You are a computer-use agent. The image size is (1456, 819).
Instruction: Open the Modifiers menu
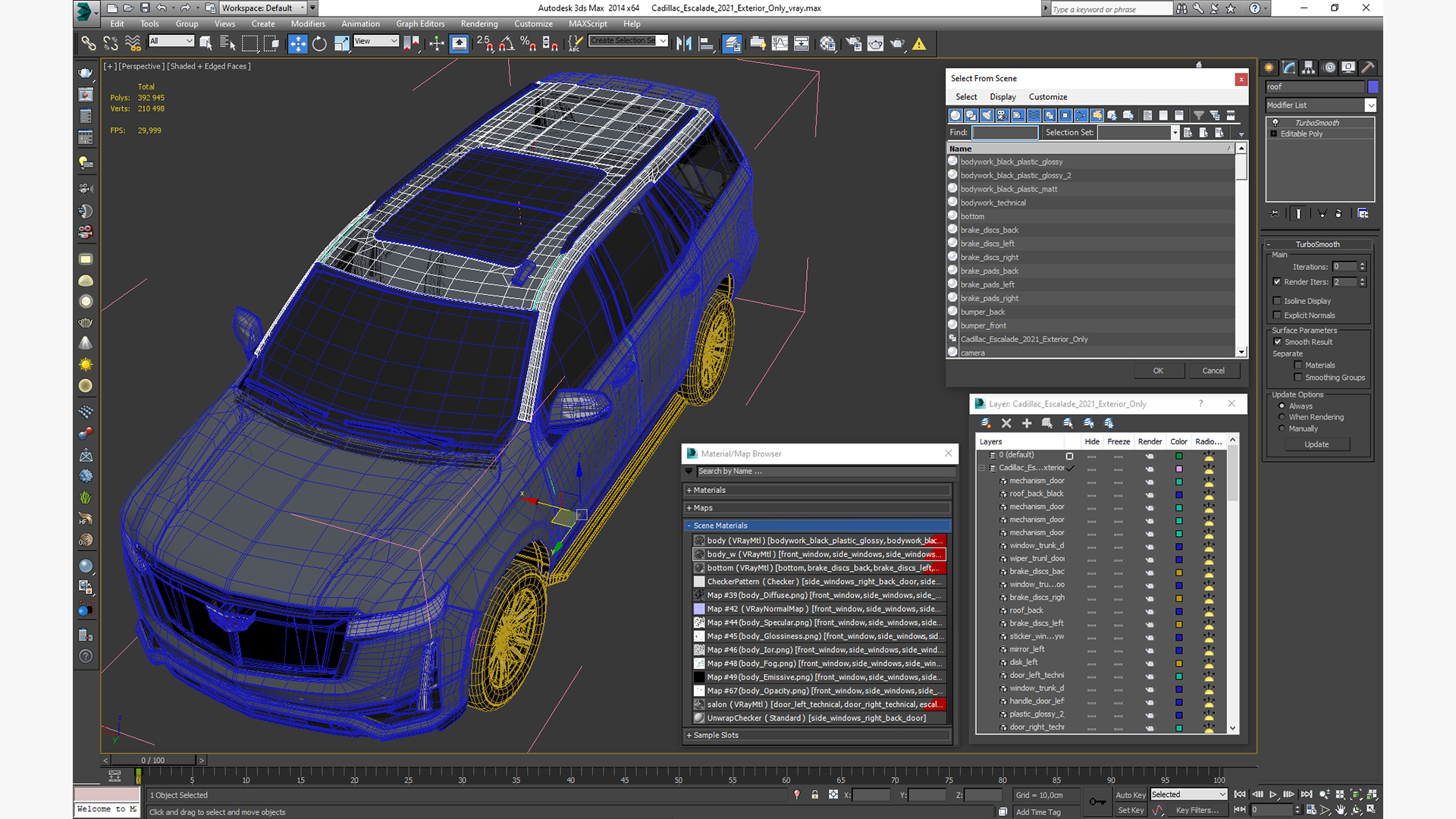(x=308, y=24)
